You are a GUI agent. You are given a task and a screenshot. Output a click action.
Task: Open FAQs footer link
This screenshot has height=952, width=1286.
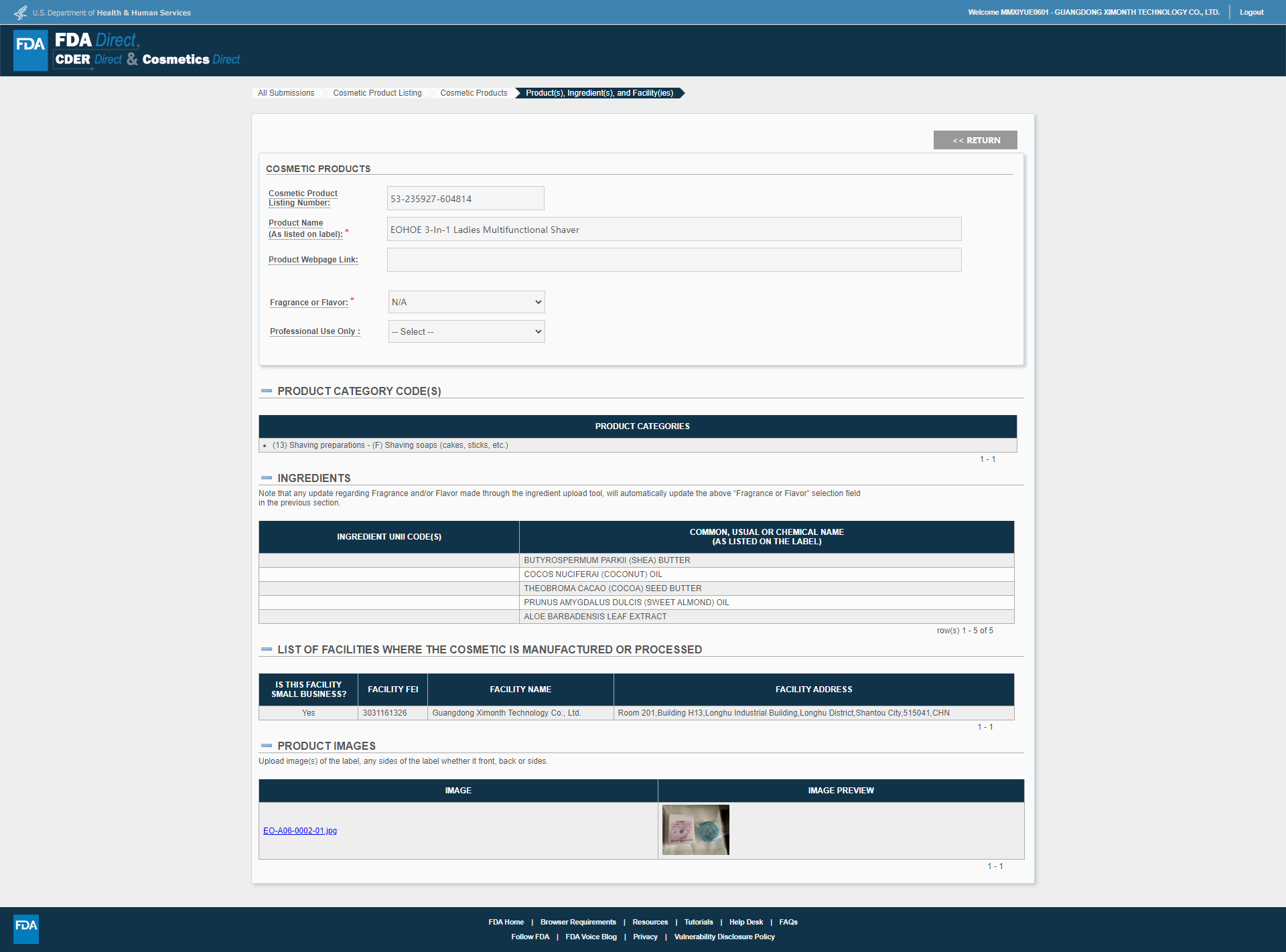(x=788, y=922)
